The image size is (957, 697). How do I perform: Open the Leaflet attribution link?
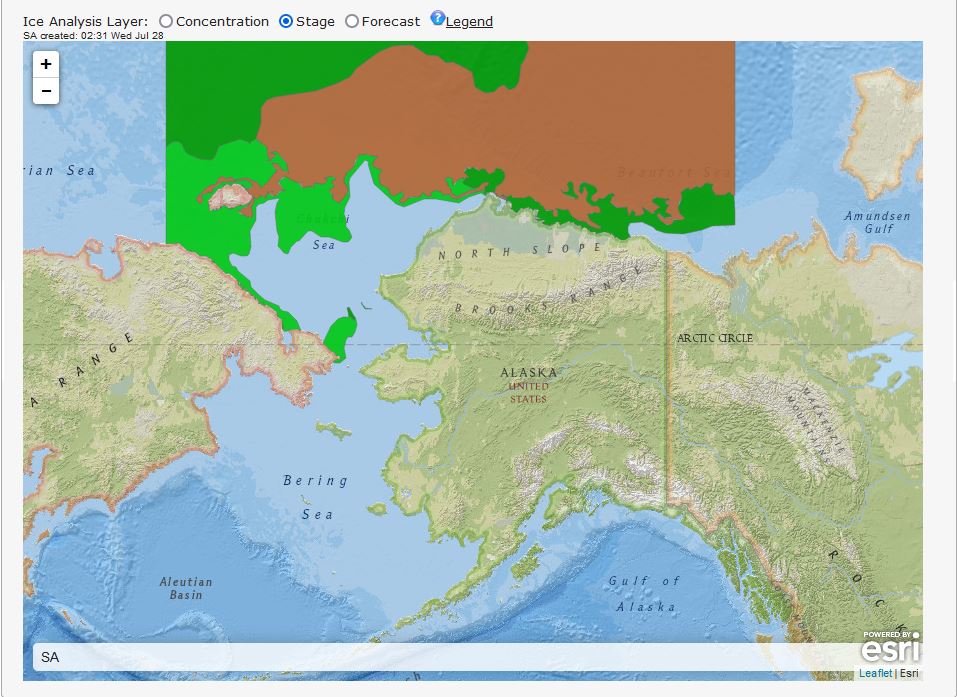pyautogui.click(x=875, y=673)
